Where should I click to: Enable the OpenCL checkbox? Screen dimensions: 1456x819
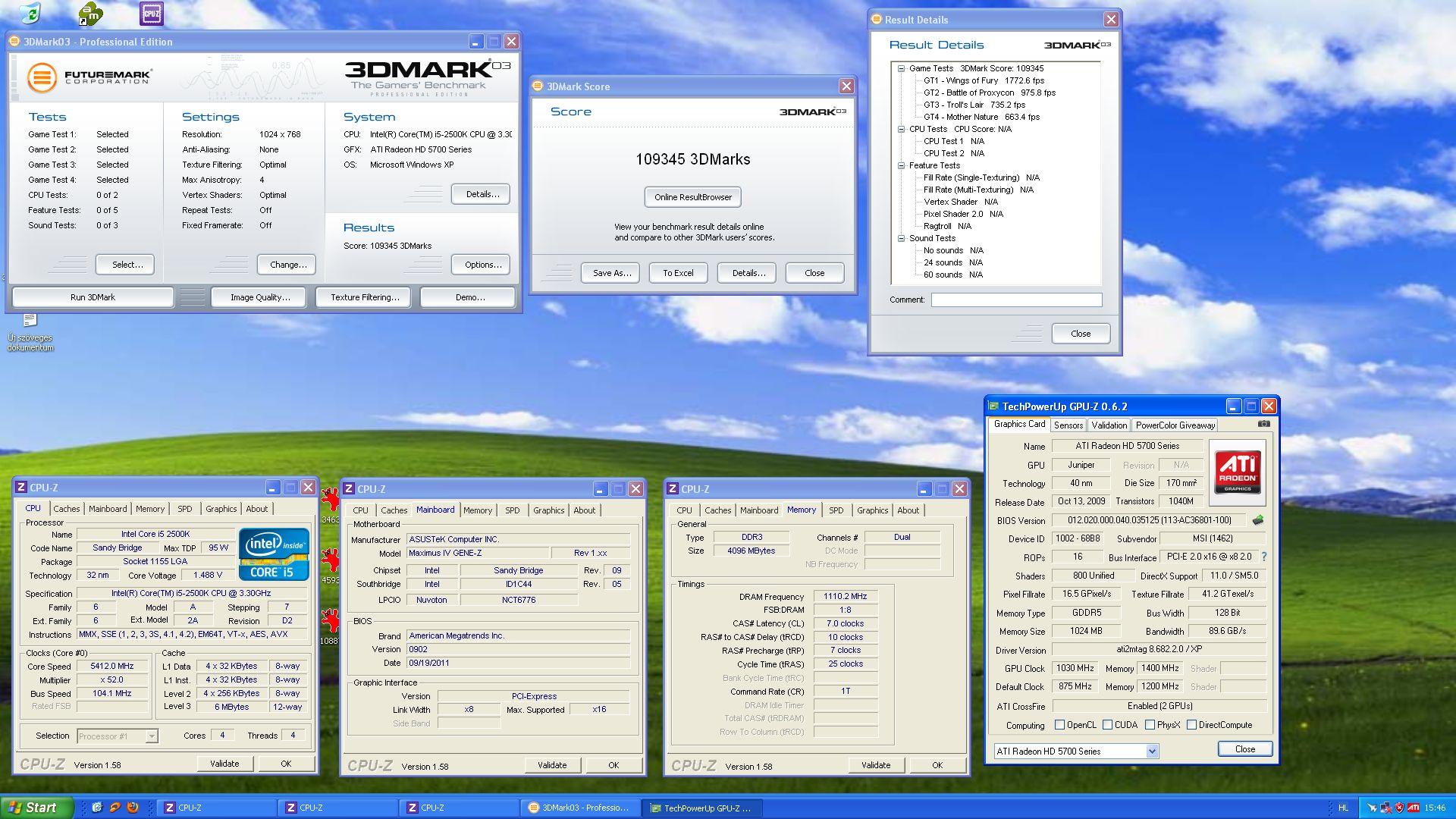click(1059, 725)
